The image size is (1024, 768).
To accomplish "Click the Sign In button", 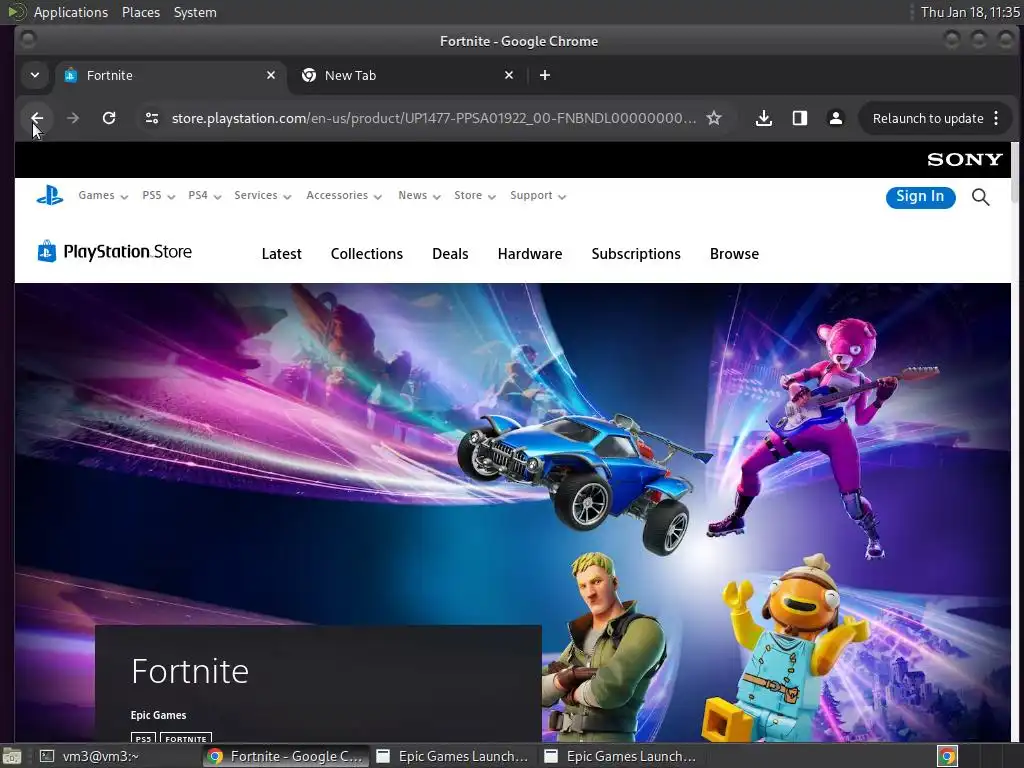I will 920,197.
